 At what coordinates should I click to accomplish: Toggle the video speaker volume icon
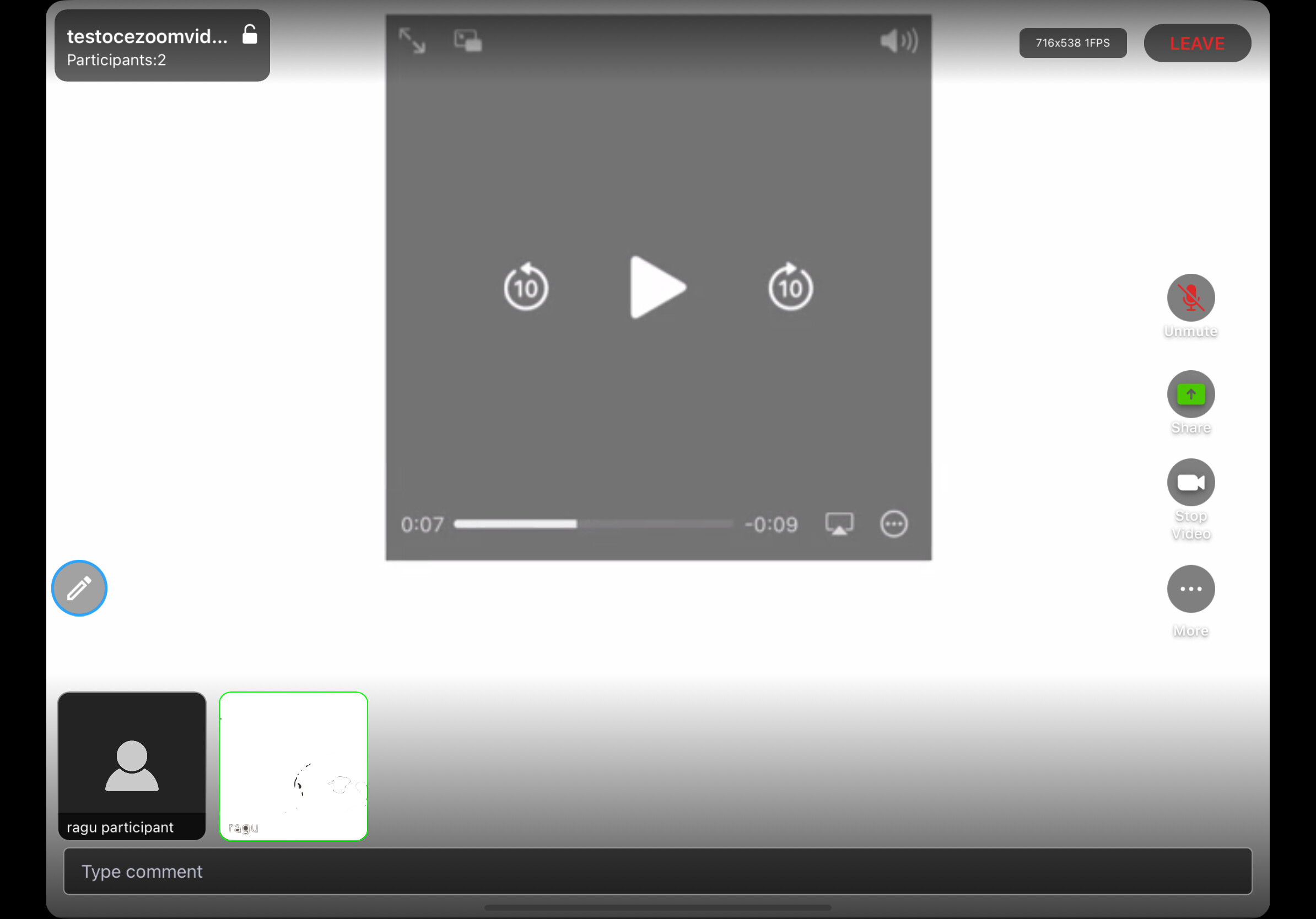point(898,41)
